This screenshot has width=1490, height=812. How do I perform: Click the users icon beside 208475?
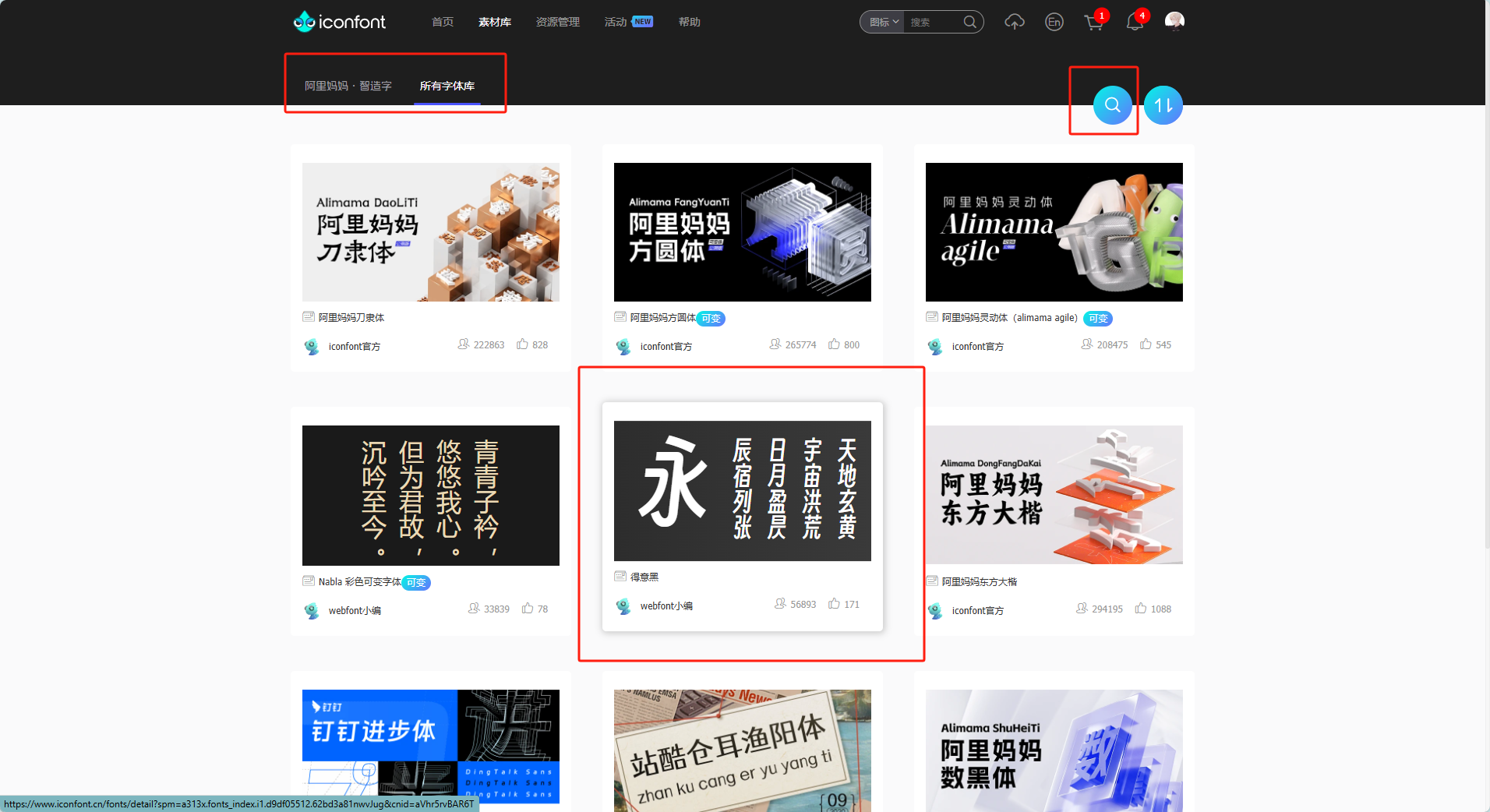pyautogui.click(x=1086, y=344)
